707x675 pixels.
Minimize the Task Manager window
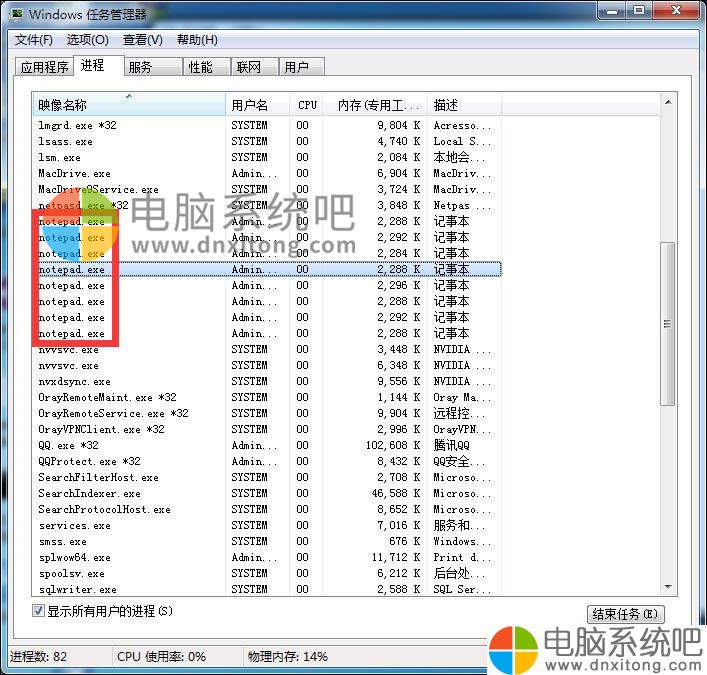[612, 10]
